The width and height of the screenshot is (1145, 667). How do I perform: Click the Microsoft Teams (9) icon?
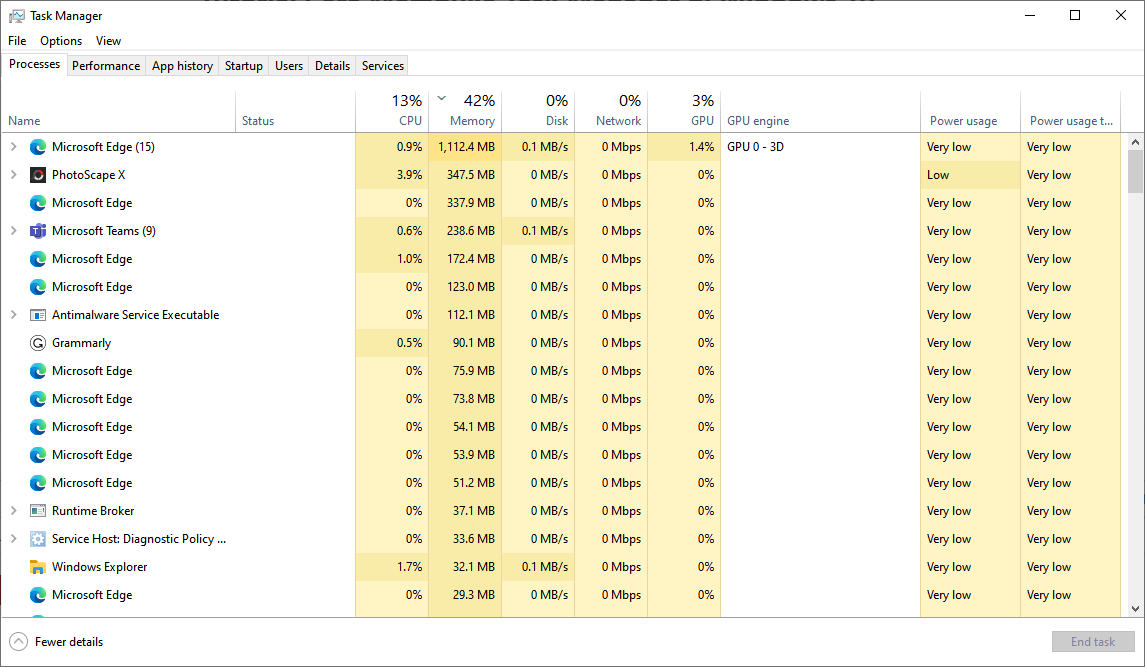38,231
